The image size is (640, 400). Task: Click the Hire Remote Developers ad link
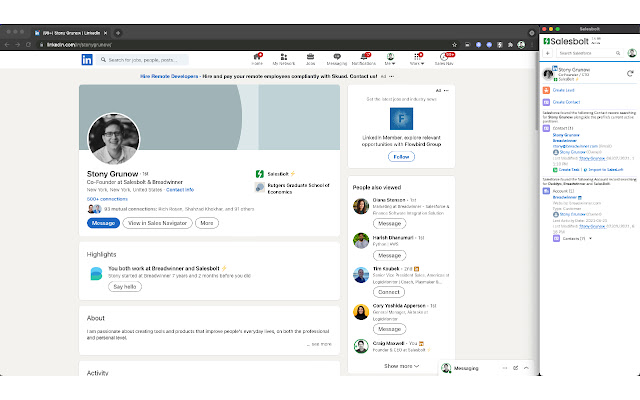click(x=169, y=76)
